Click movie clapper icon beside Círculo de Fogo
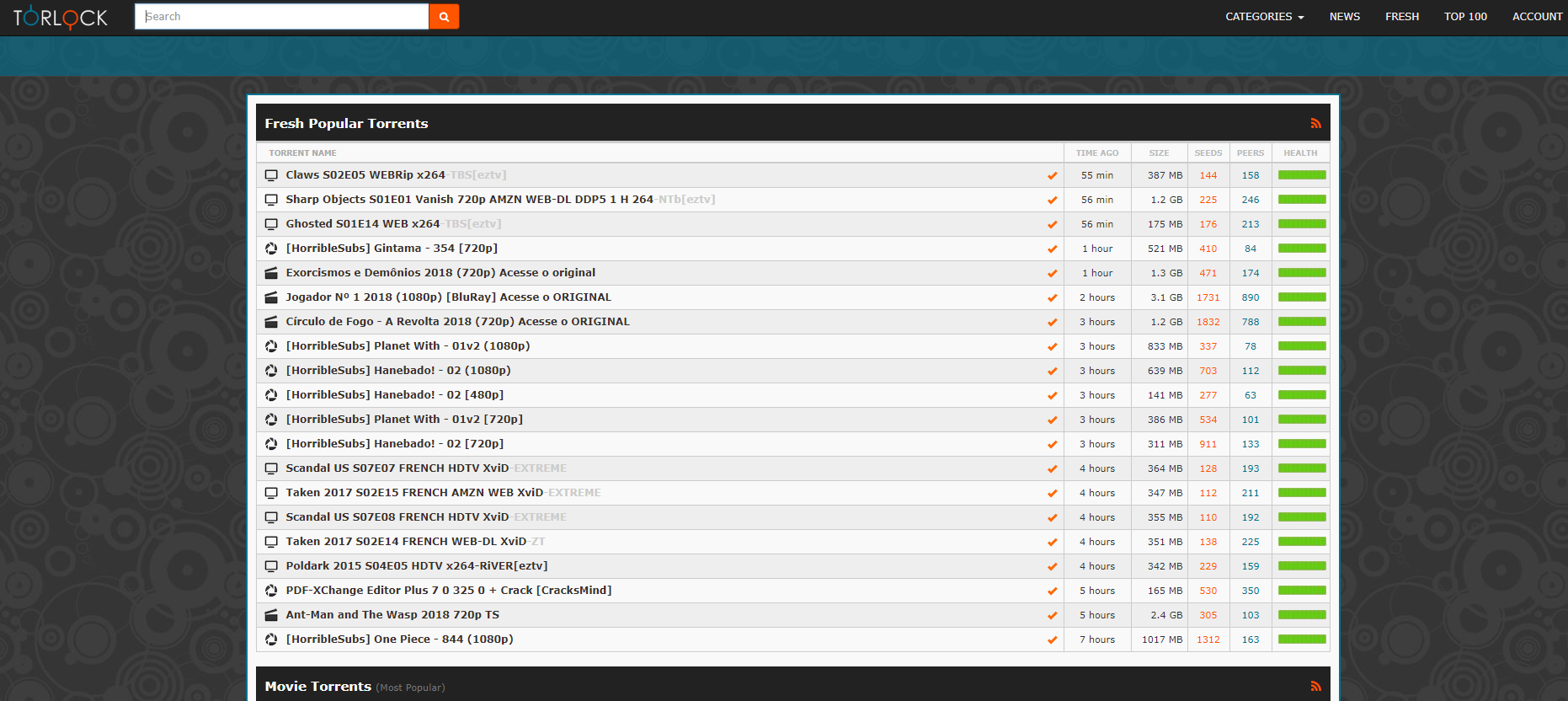 pyautogui.click(x=271, y=322)
